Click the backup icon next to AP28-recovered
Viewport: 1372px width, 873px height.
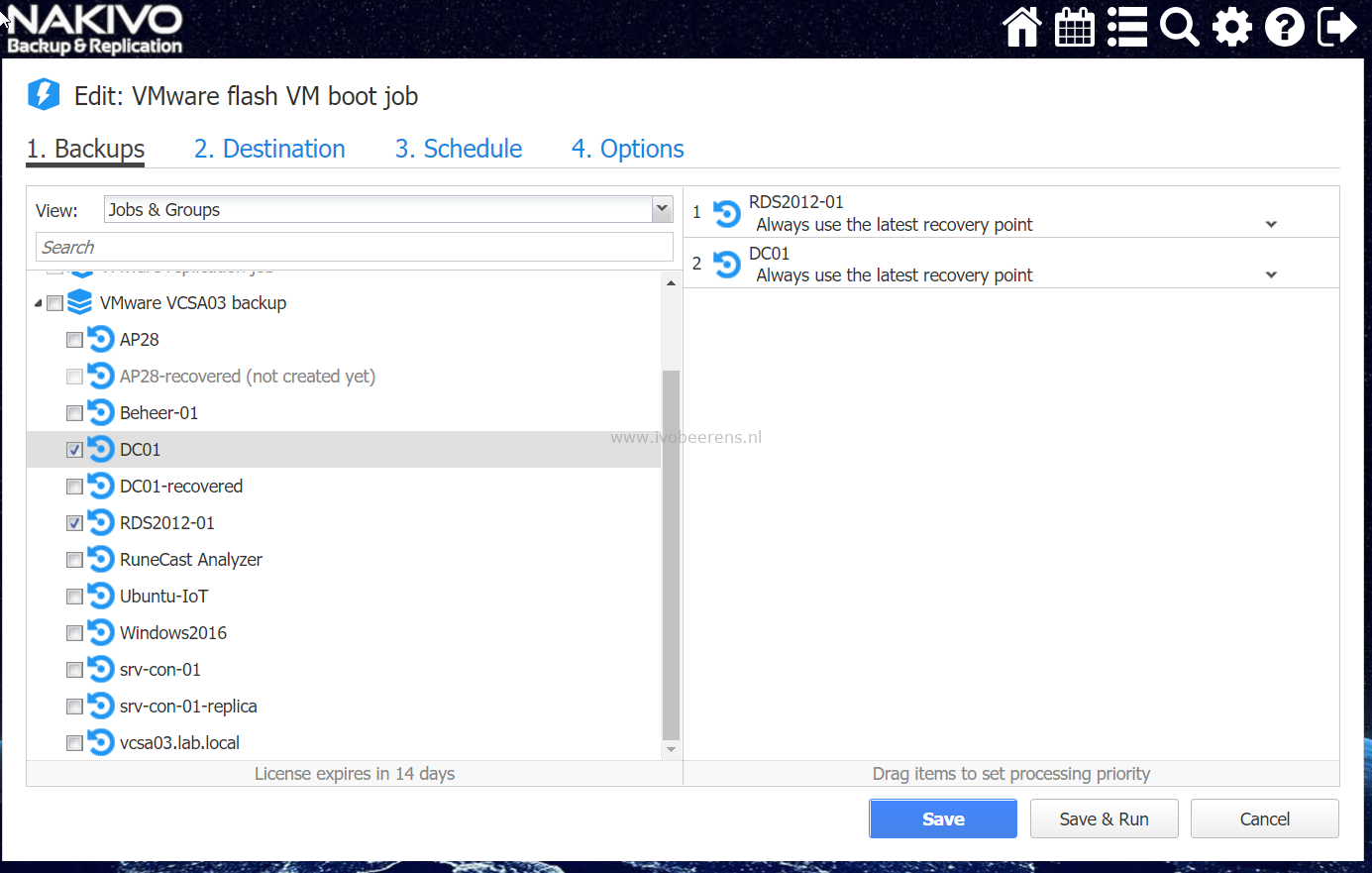click(101, 376)
